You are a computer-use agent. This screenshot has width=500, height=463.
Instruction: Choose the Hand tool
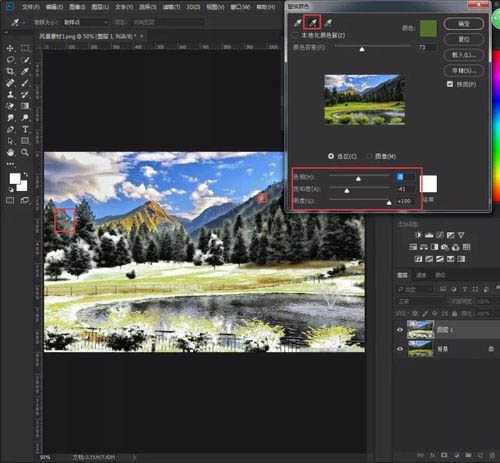pos(10,152)
